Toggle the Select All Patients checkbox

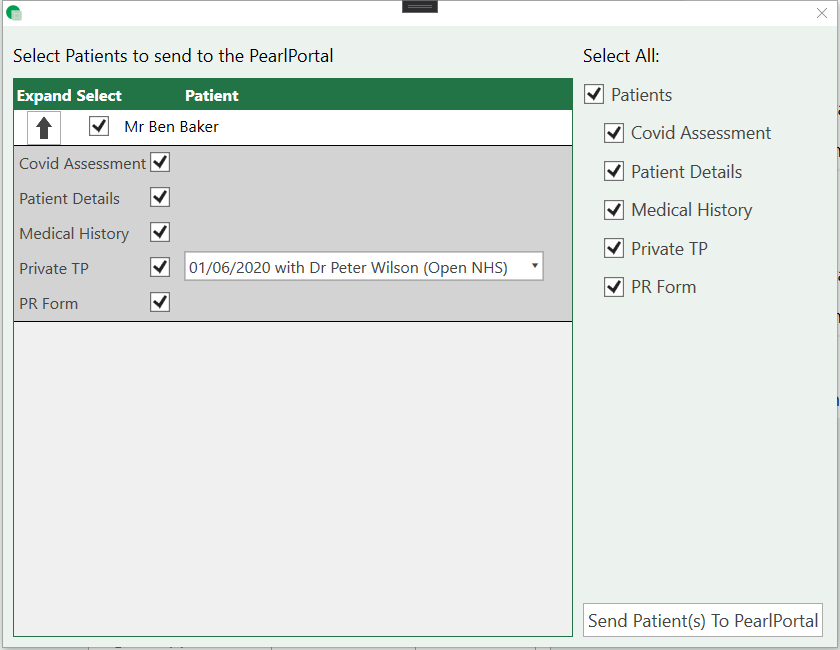(594, 95)
